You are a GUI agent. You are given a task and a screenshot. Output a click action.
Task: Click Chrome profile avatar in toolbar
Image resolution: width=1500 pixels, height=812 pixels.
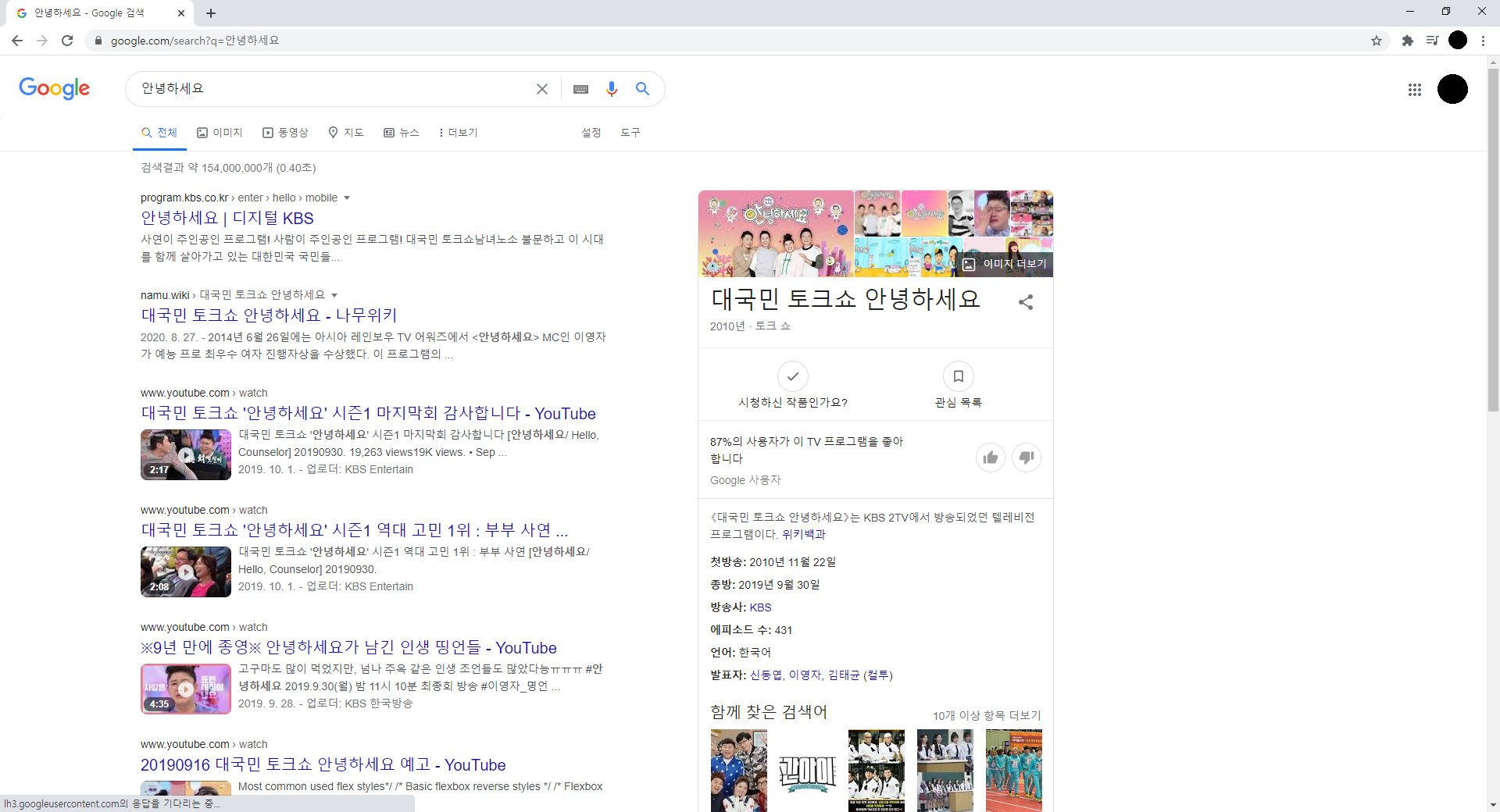click(1458, 41)
